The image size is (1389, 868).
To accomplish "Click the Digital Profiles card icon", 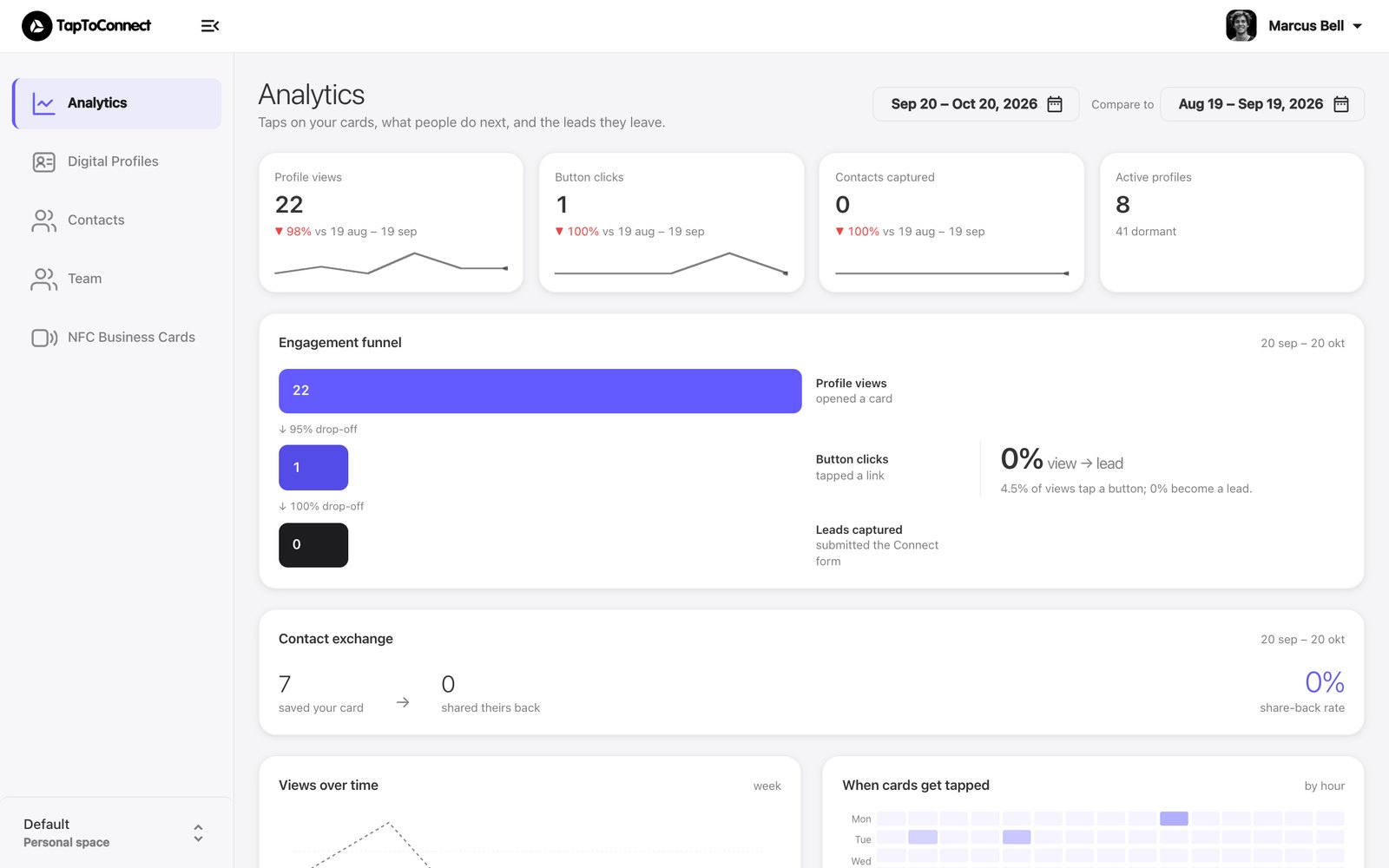I will pyautogui.click(x=43, y=162).
